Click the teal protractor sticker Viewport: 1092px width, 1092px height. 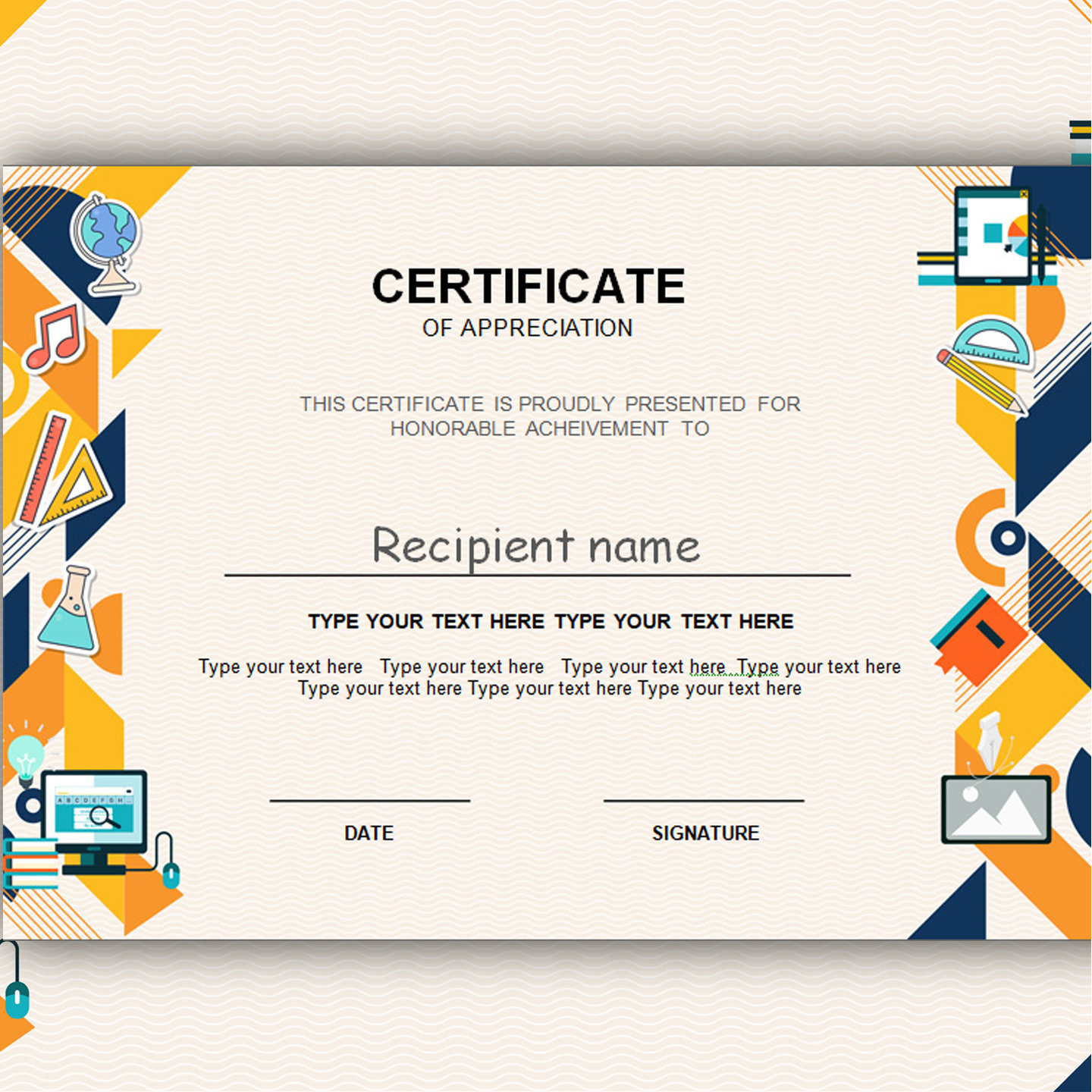pos(993,342)
